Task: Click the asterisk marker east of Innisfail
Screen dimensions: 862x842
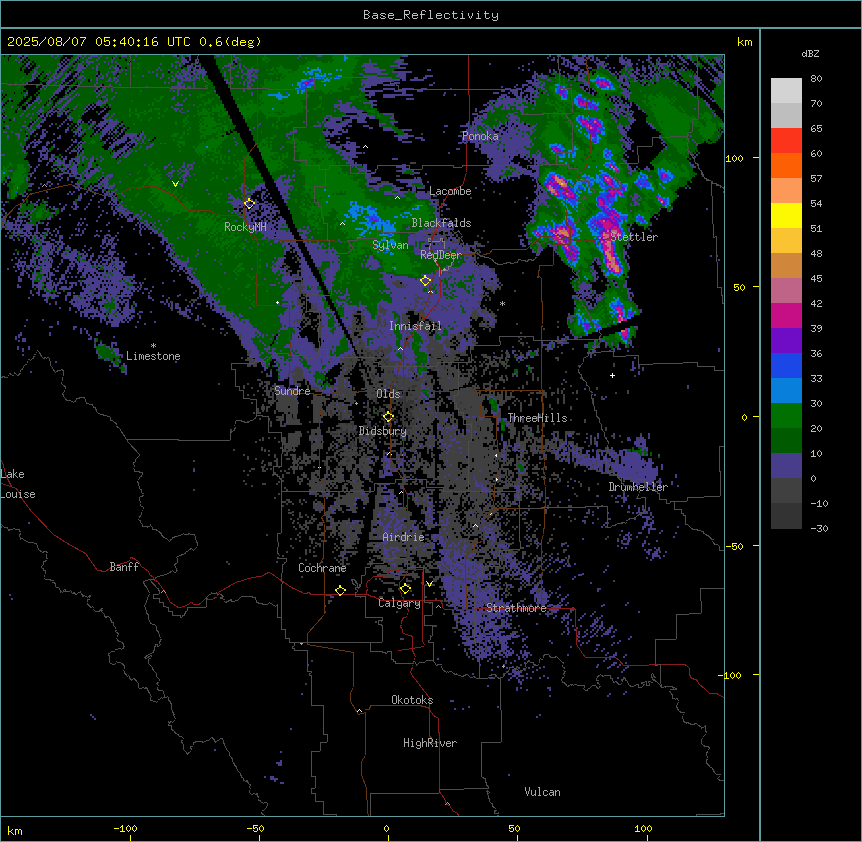Action: tap(502, 303)
